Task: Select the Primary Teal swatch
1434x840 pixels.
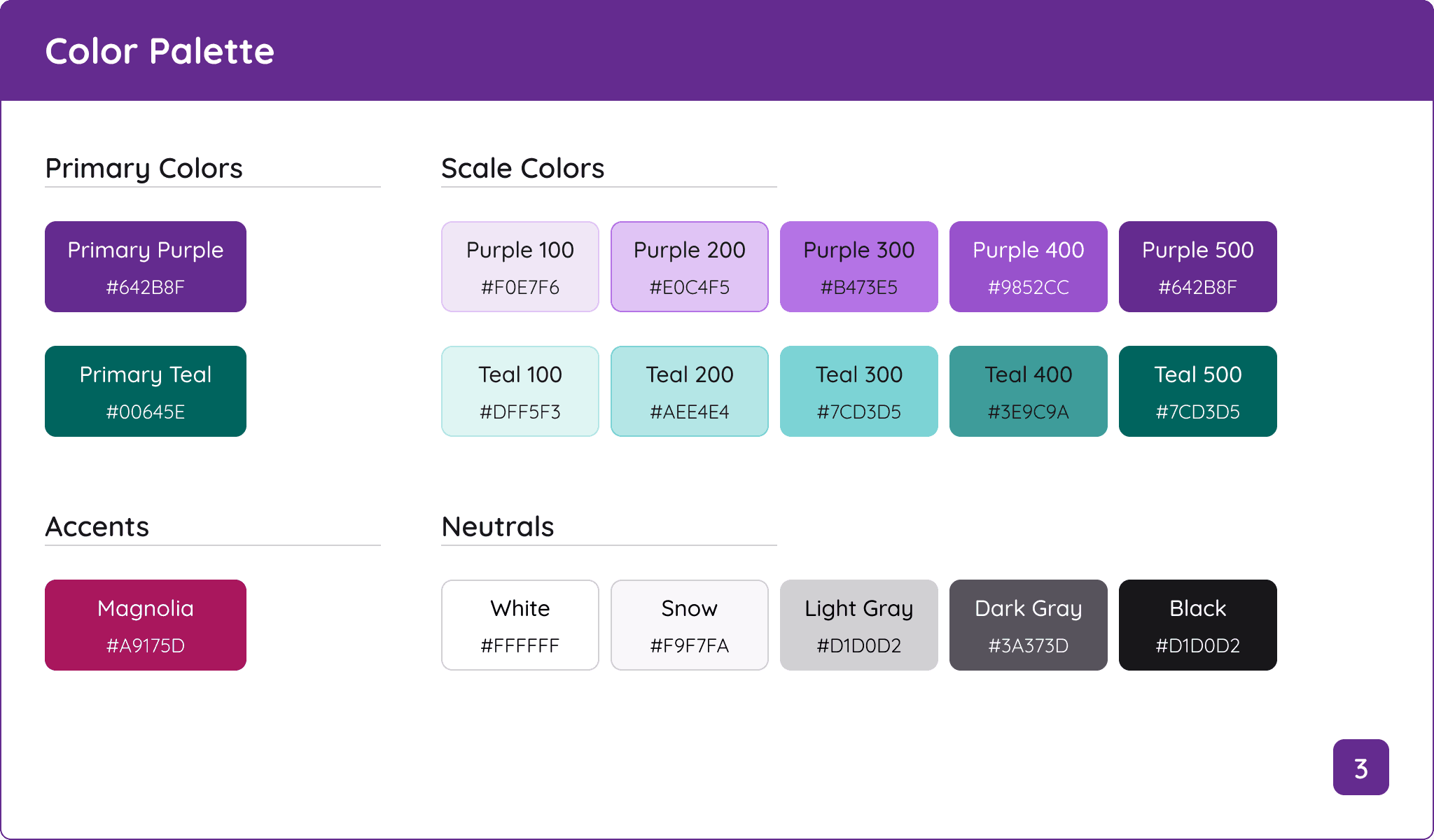Action: (x=145, y=391)
